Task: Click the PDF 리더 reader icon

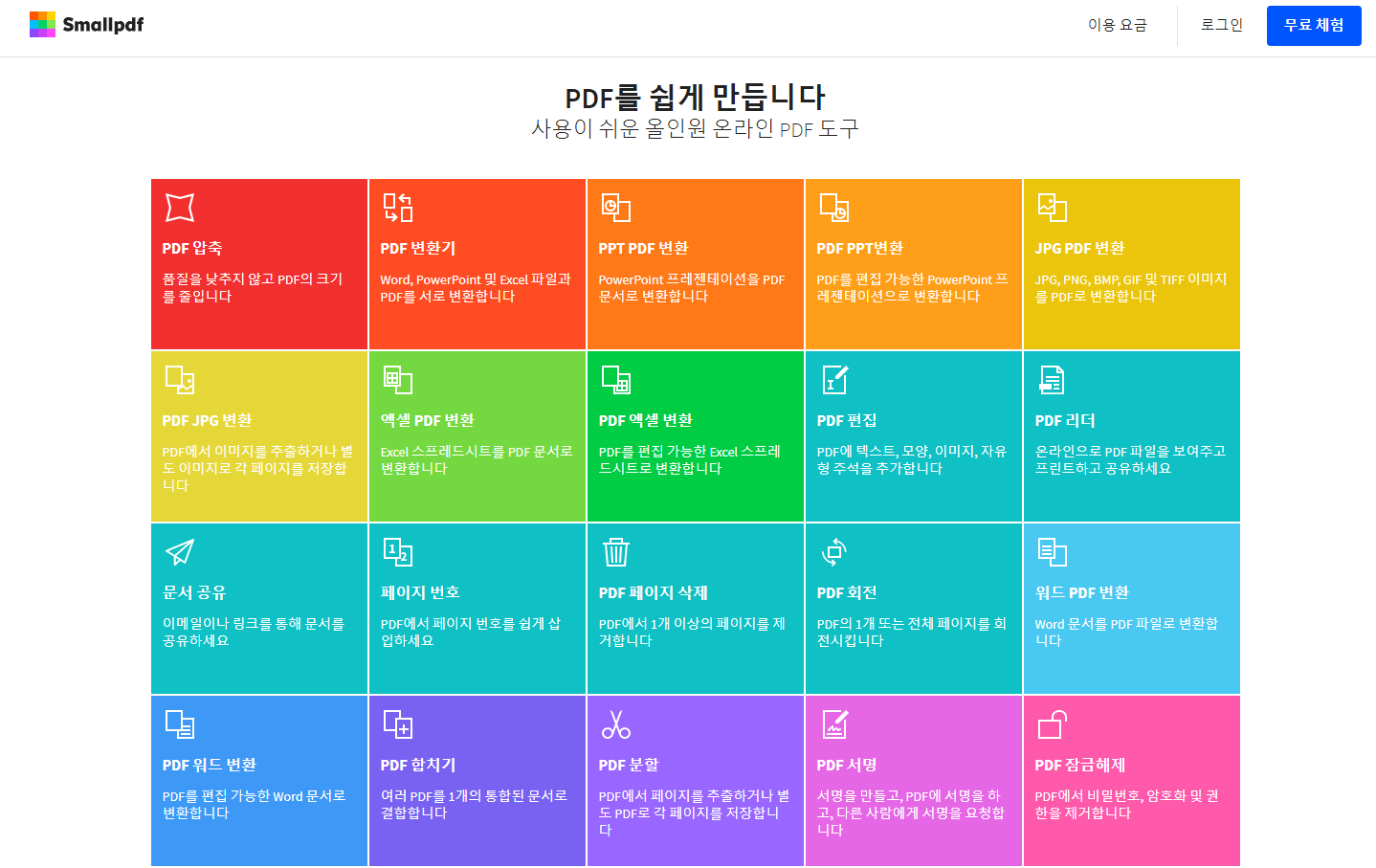Action: [1052, 380]
